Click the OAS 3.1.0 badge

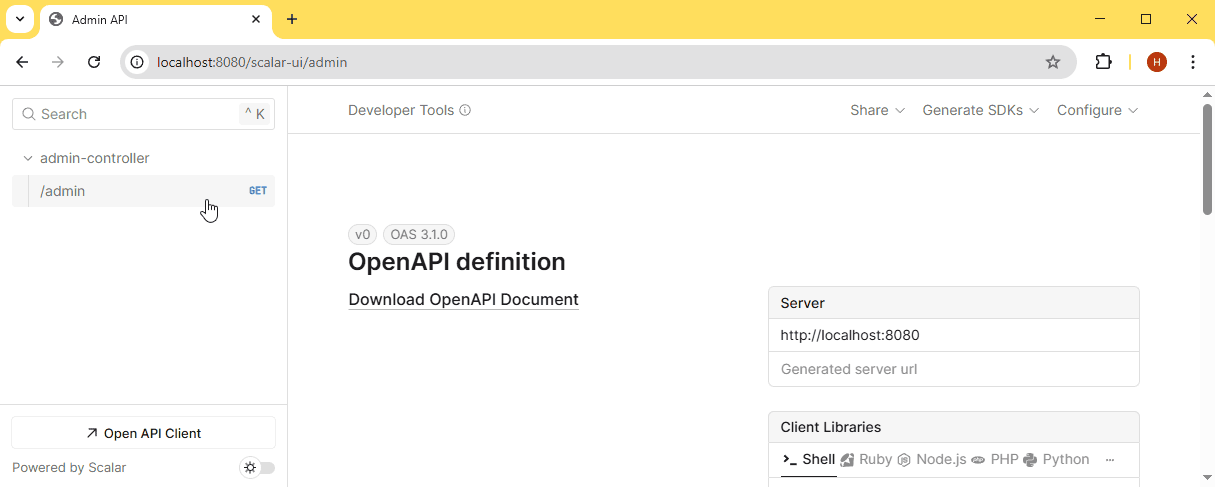click(418, 235)
